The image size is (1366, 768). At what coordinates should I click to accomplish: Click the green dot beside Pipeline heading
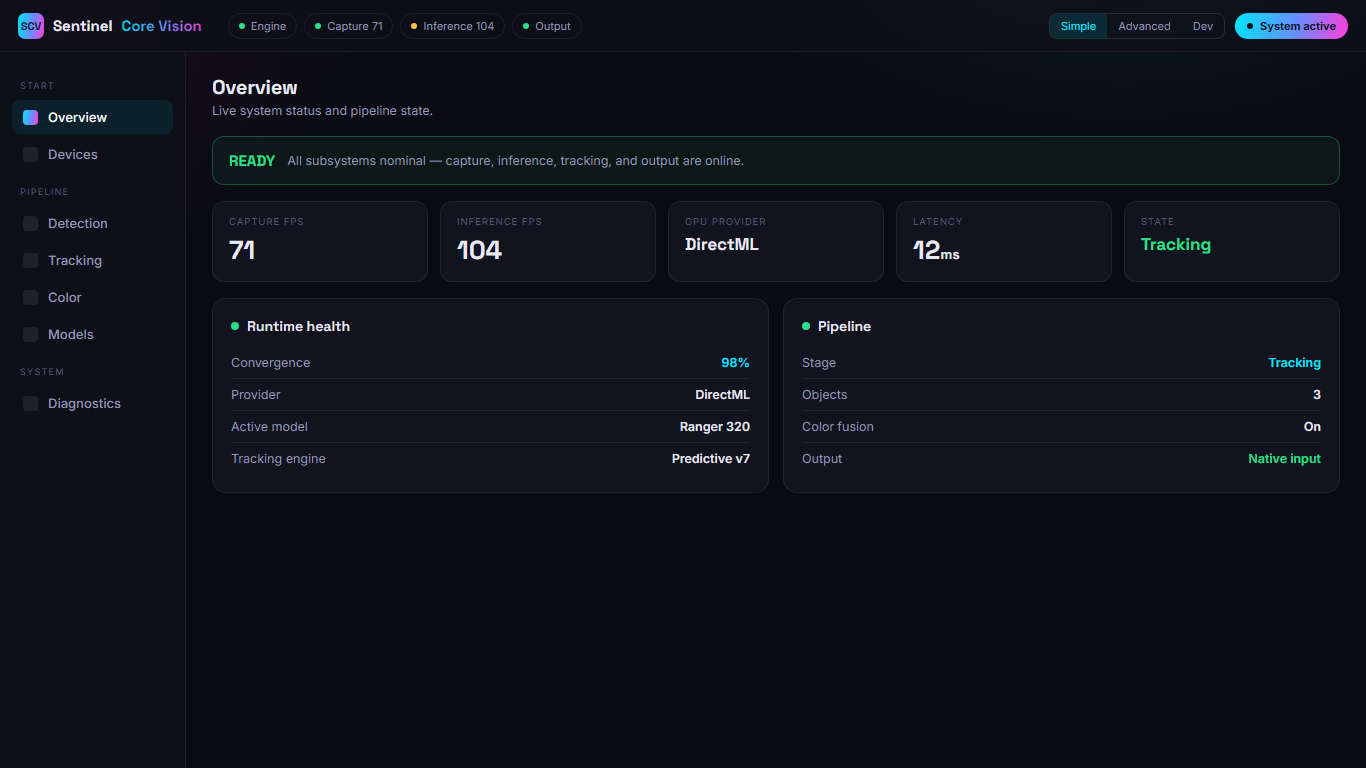click(806, 326)
